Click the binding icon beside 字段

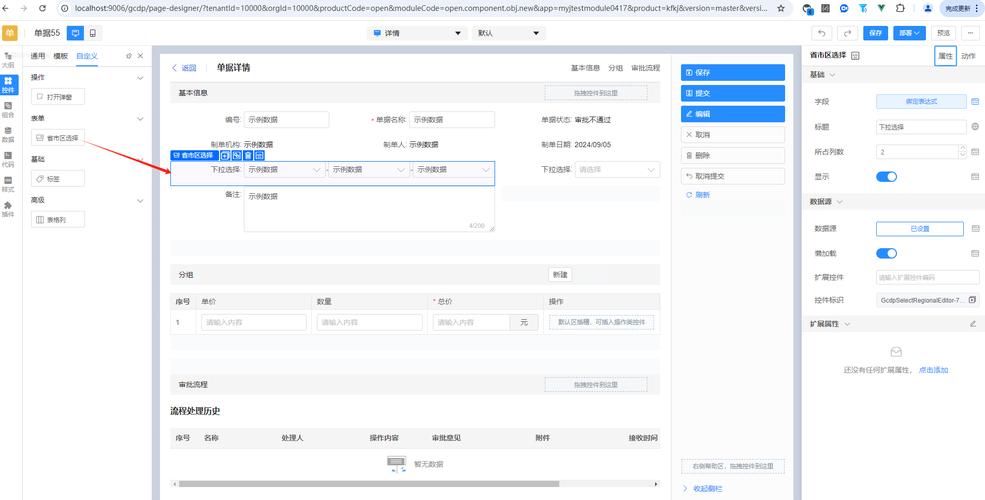point(975,101)
